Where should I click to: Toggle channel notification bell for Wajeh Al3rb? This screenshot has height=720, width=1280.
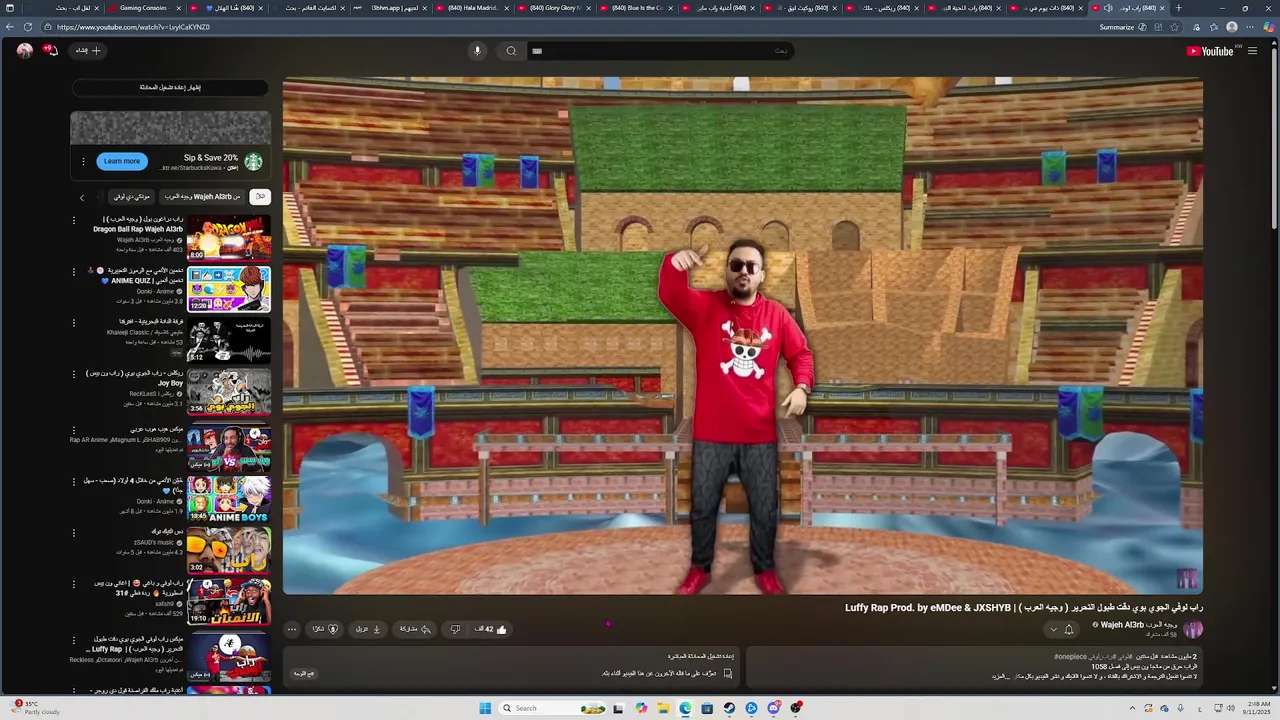click(1069, 629)
